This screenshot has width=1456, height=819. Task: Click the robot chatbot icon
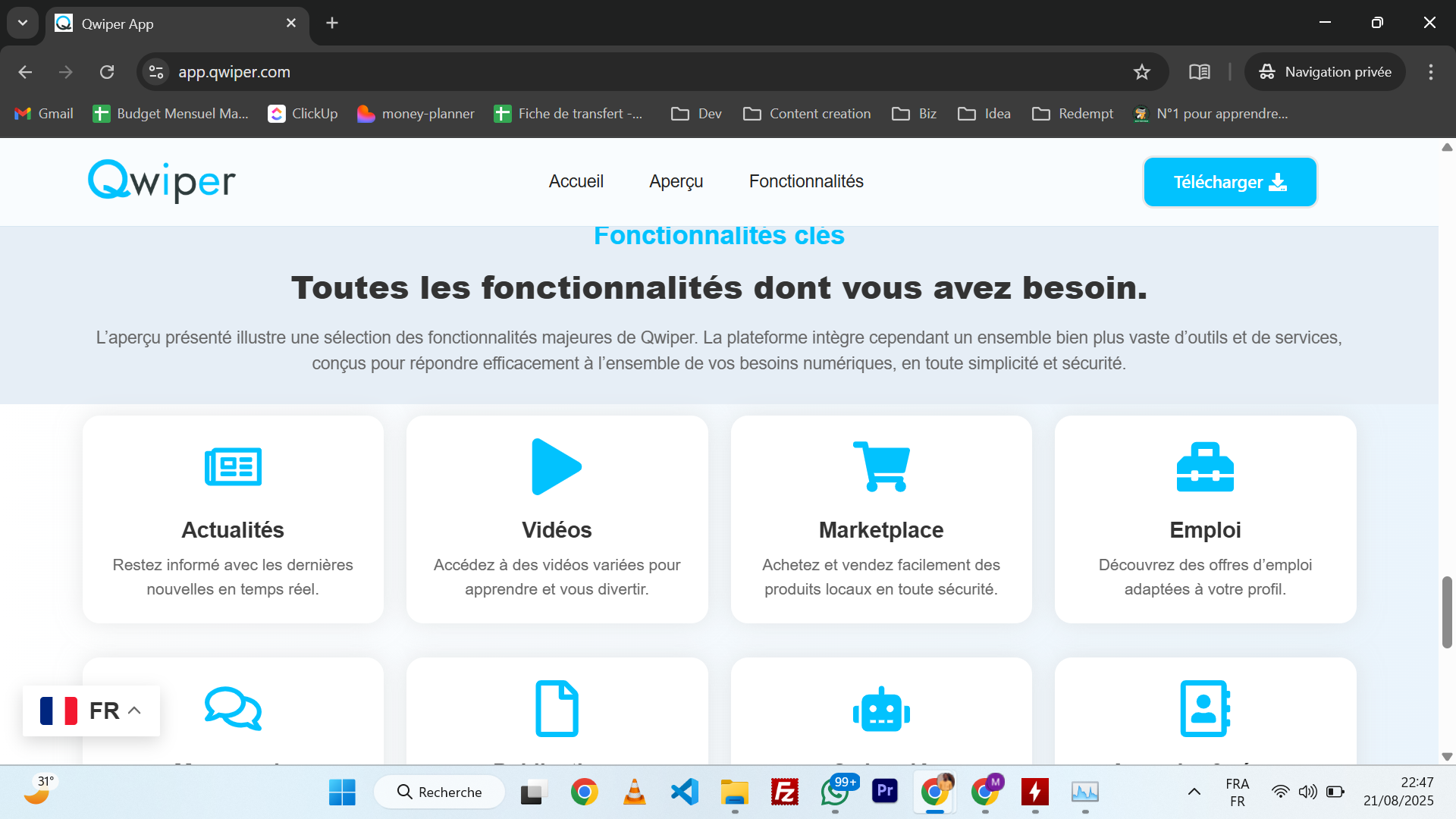pyautogui.click(x=881, y=709)
